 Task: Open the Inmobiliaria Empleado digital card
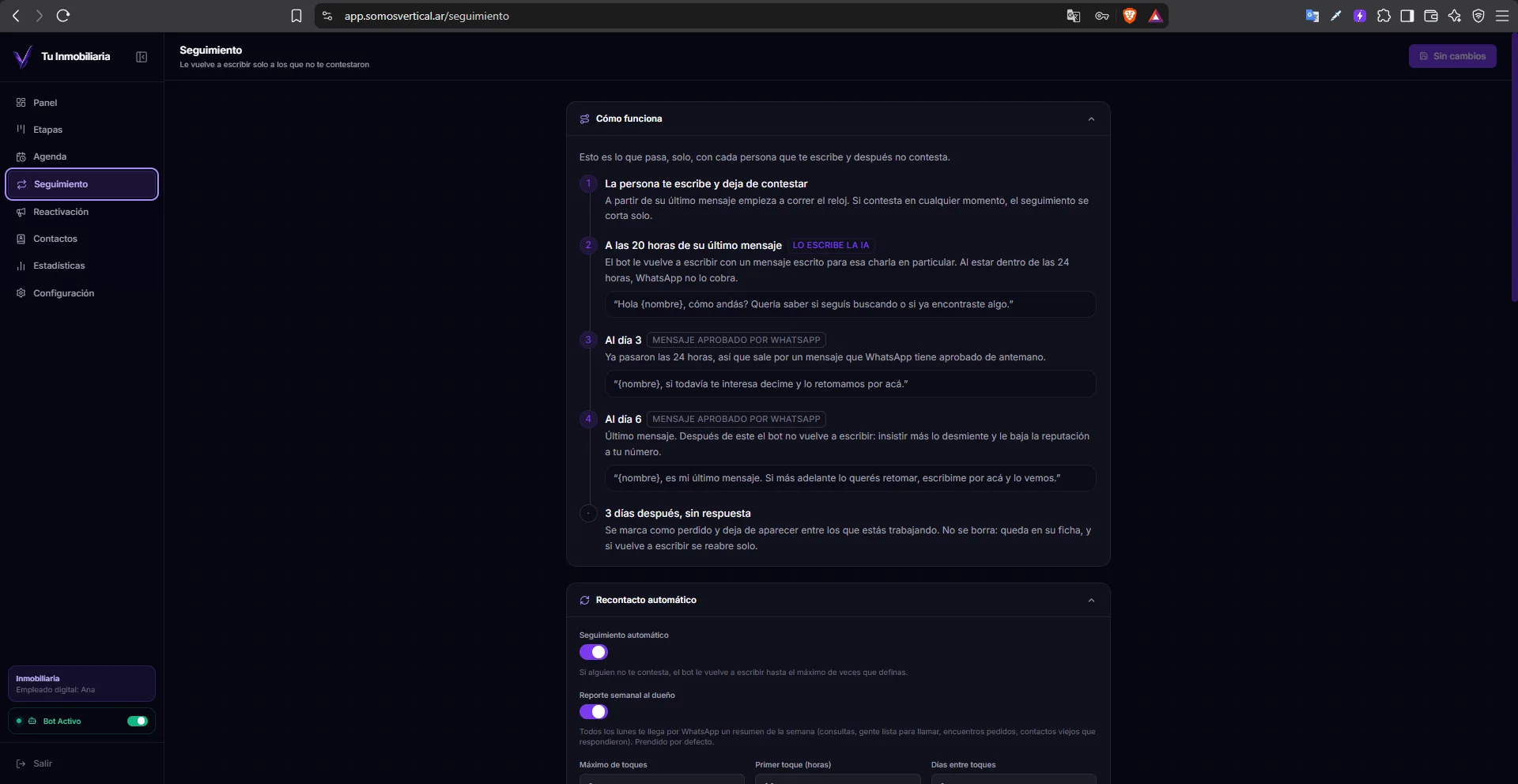pyautogui.click(x=81, y=684)
